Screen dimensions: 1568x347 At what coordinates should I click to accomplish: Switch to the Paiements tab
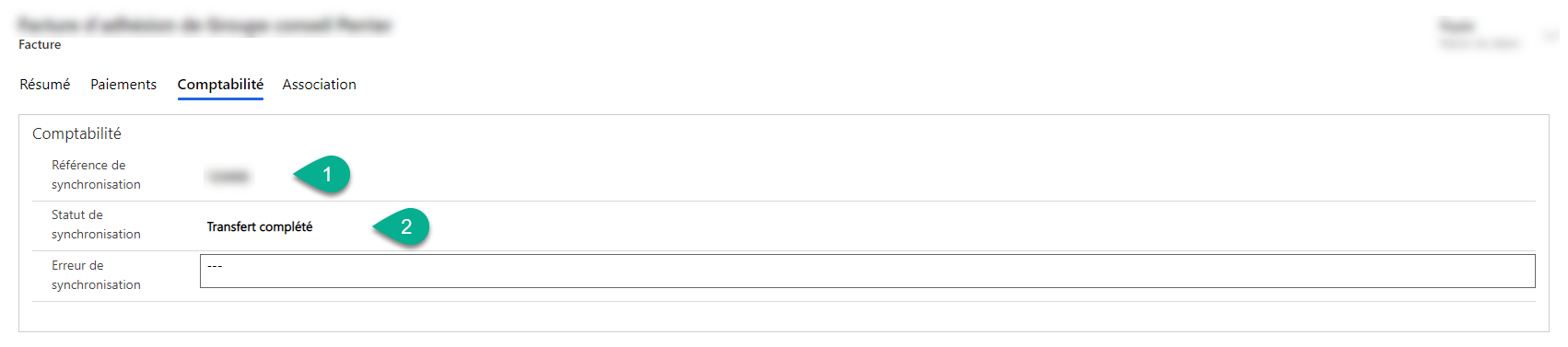click(123, 84)
